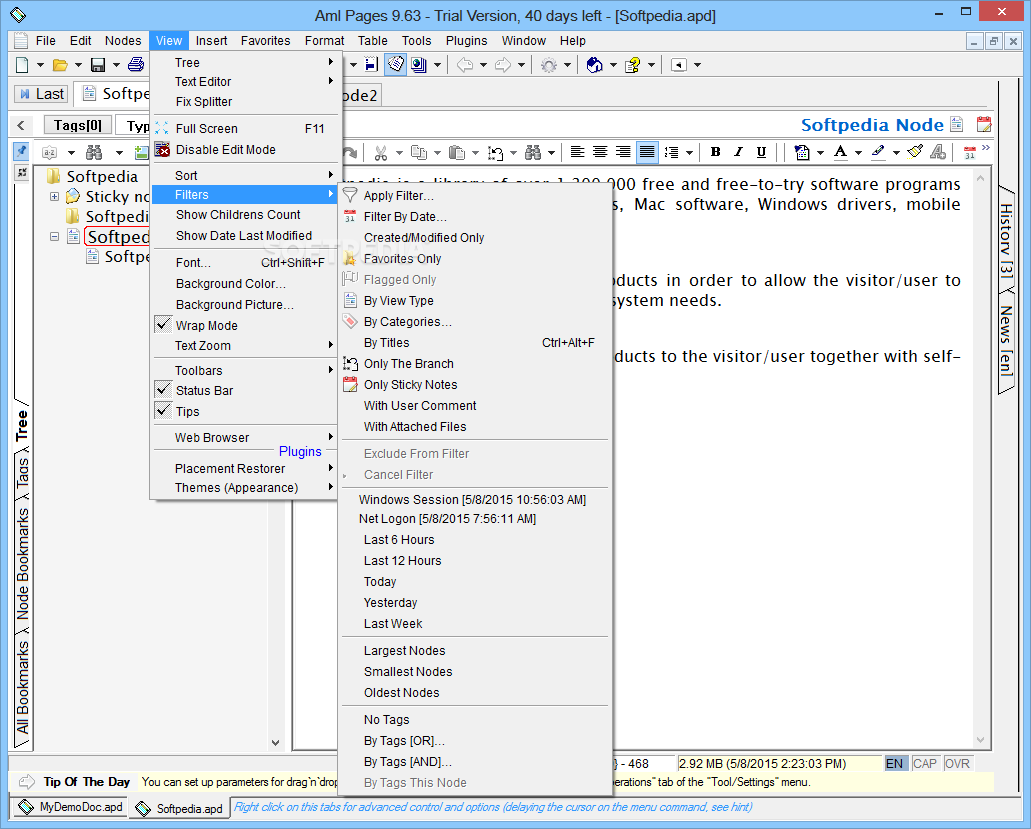This screenshot has width=1031, height=829.
Task: Click the Bold formatting icon
Action: coord(715,153)
